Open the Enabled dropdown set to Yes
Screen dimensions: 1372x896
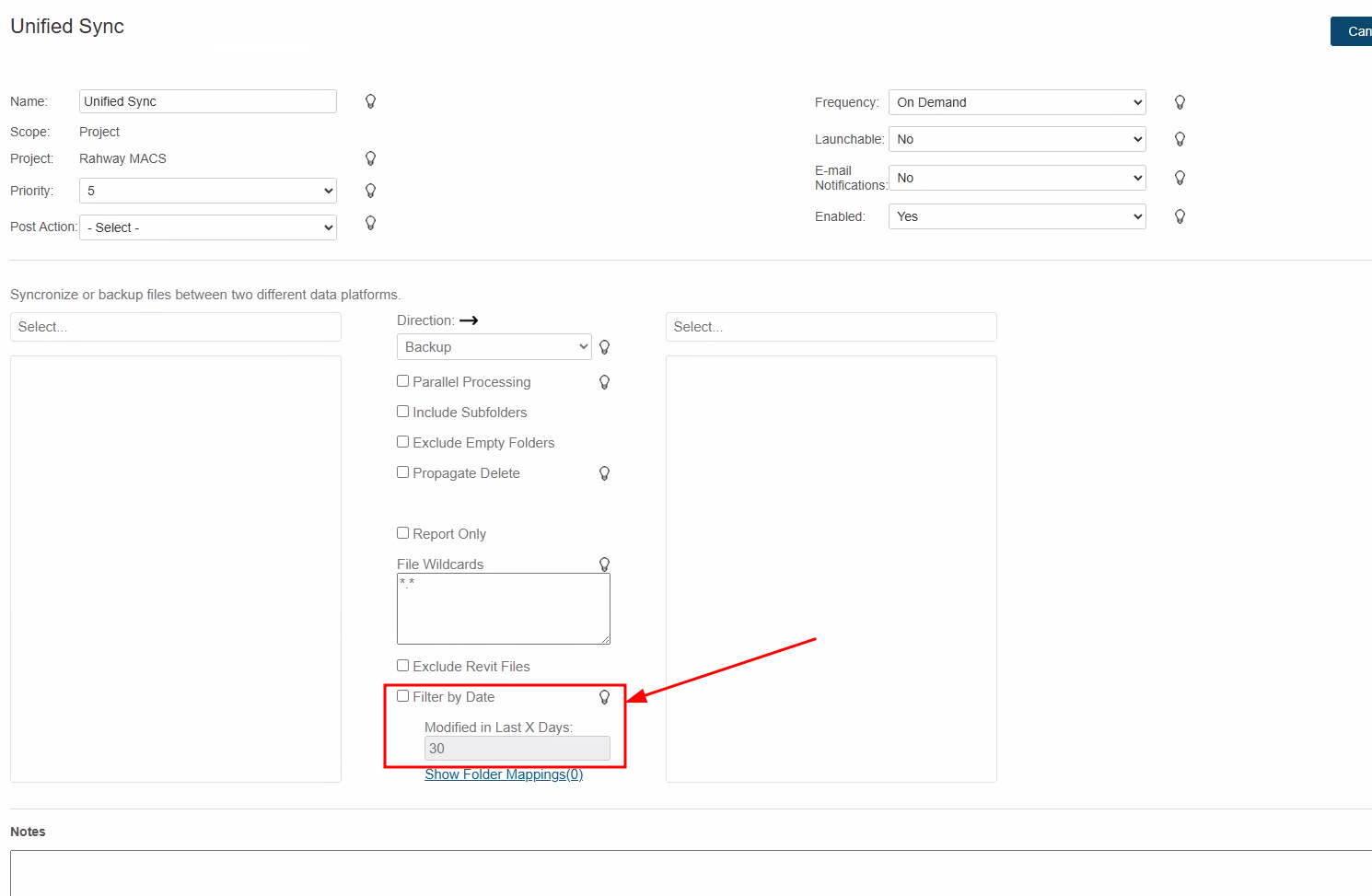tap(1017, 216)
